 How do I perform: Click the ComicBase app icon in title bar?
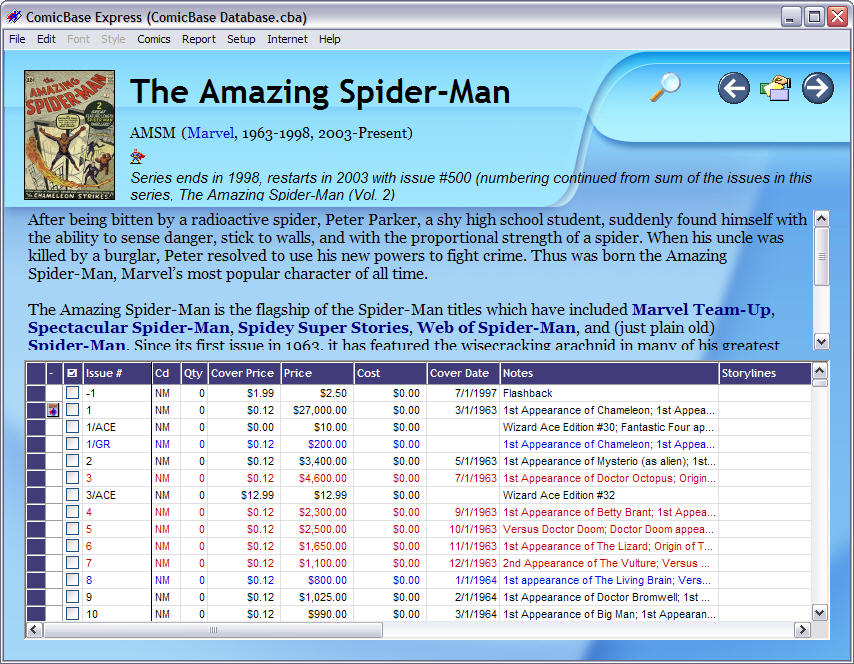coord(13,17)
